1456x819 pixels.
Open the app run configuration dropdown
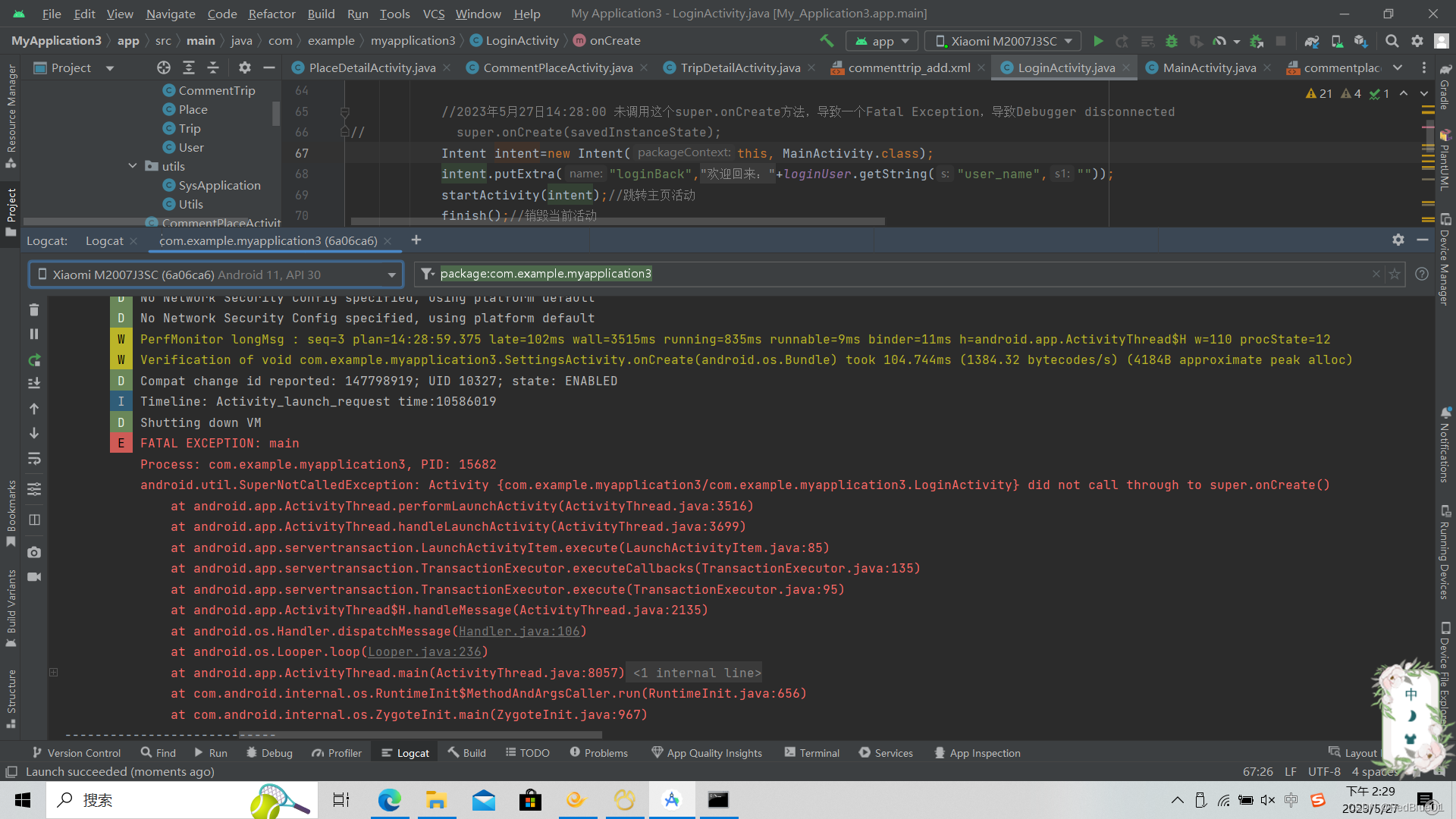point(882,41)
